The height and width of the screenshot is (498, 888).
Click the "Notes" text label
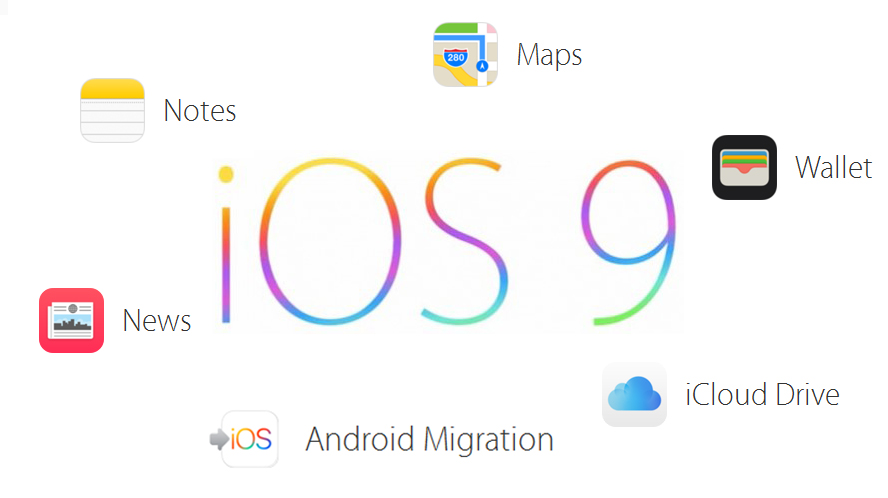point(200,110)
